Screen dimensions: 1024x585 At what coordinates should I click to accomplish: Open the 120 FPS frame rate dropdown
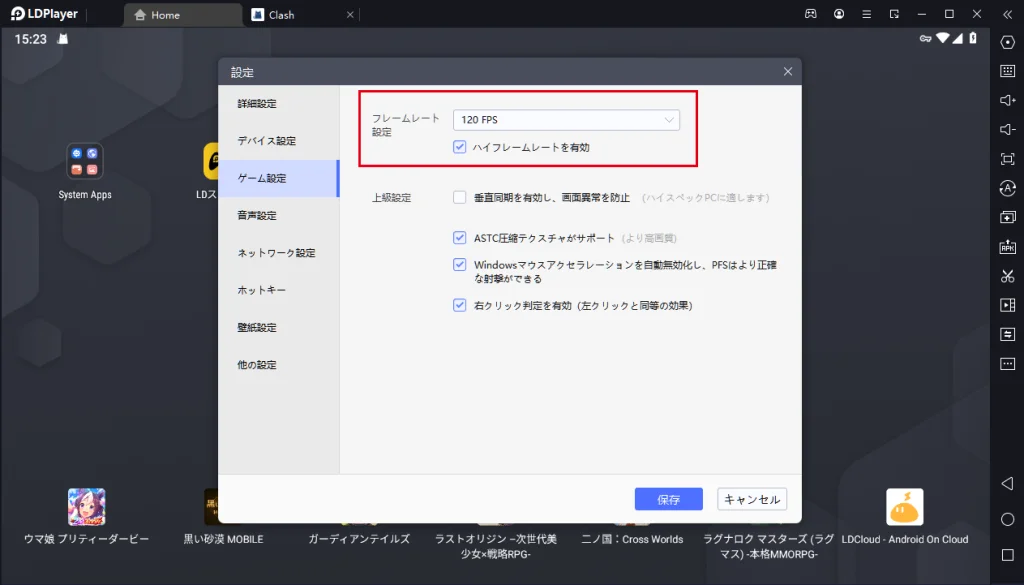click(x=566, y=119)
